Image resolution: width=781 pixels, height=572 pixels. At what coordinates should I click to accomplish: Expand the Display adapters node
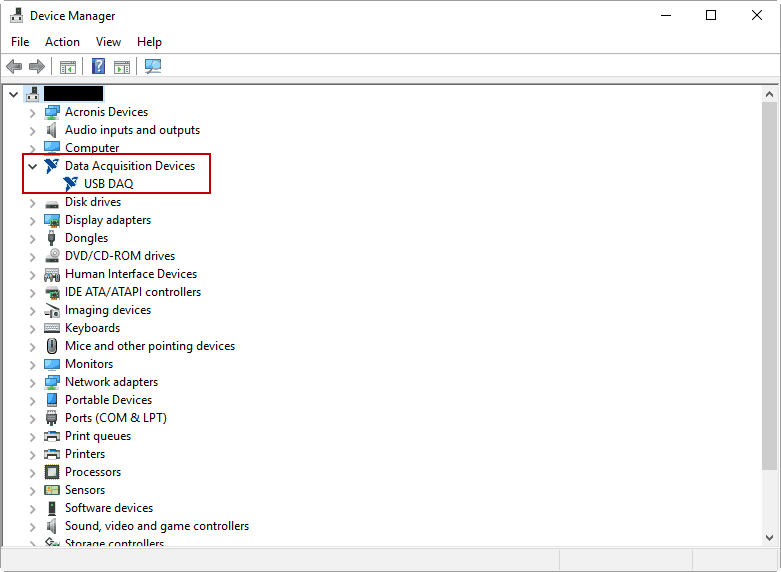[x=32, y=220]
